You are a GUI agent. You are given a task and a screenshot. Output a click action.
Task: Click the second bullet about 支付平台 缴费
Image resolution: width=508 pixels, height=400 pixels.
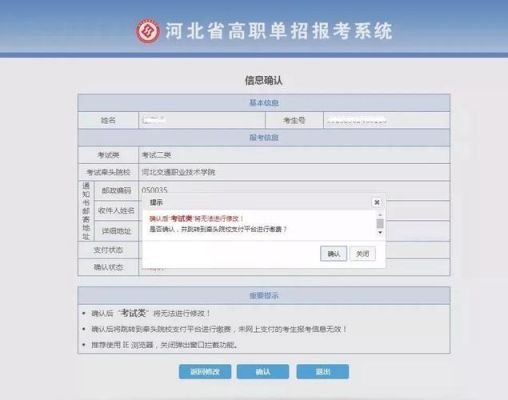coord(219,329)
